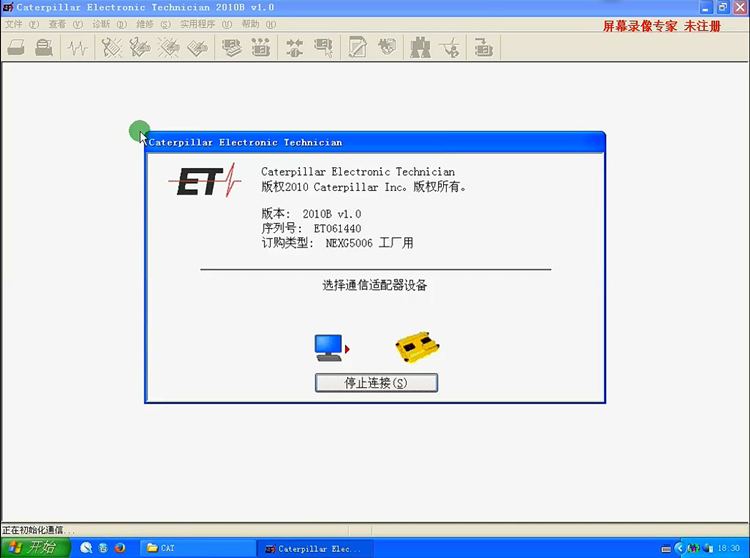Image resolution: width=750 pixels, height=558 pixels.
Task: Click the 正在初始化通信 status bar text
Action: pyautogui.click(x=38, y=530)
